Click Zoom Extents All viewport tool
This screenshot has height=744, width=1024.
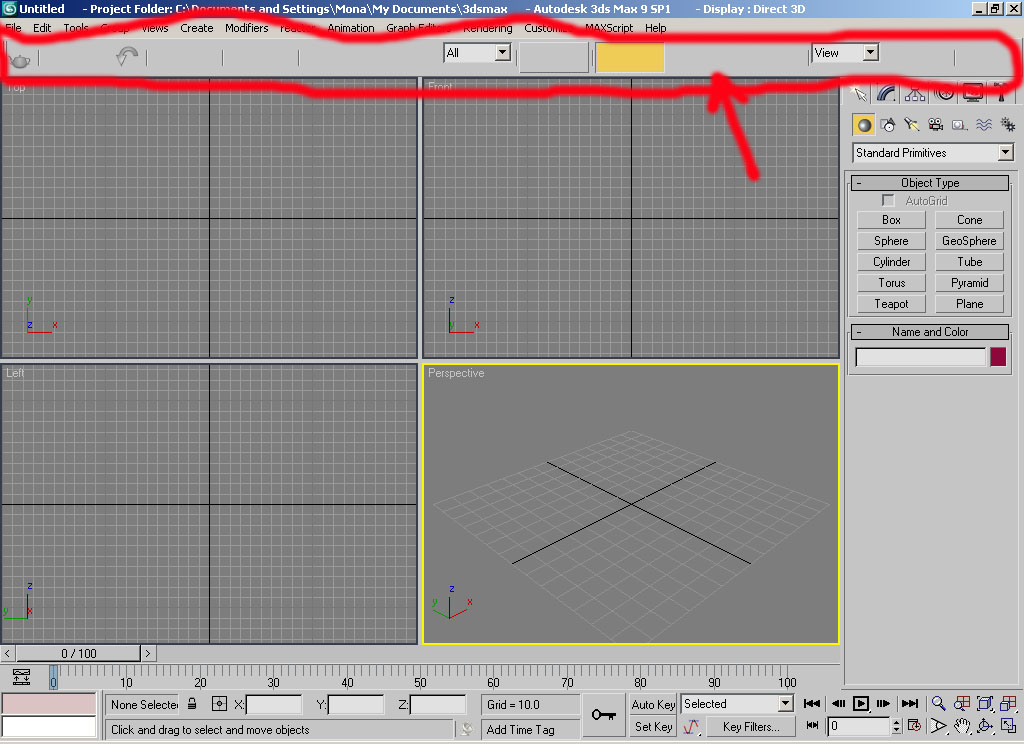click(1008, 704)
